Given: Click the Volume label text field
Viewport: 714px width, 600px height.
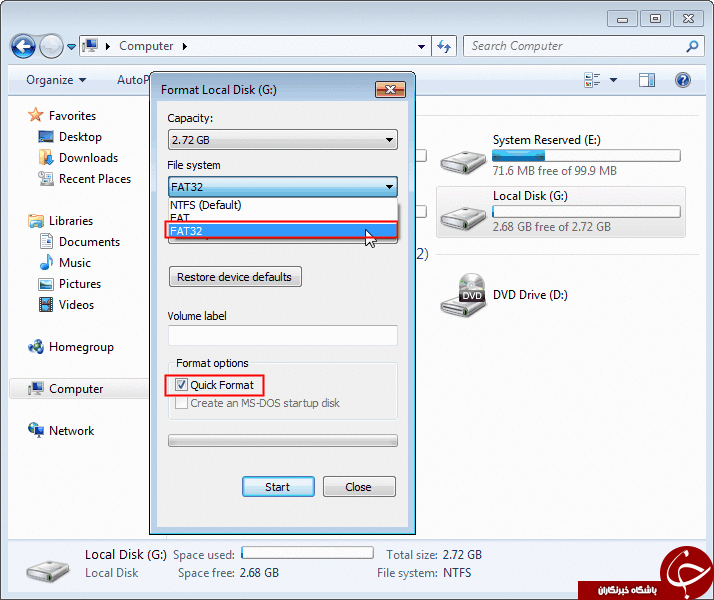Looking at the screenshot, I should tap(283, 336).
